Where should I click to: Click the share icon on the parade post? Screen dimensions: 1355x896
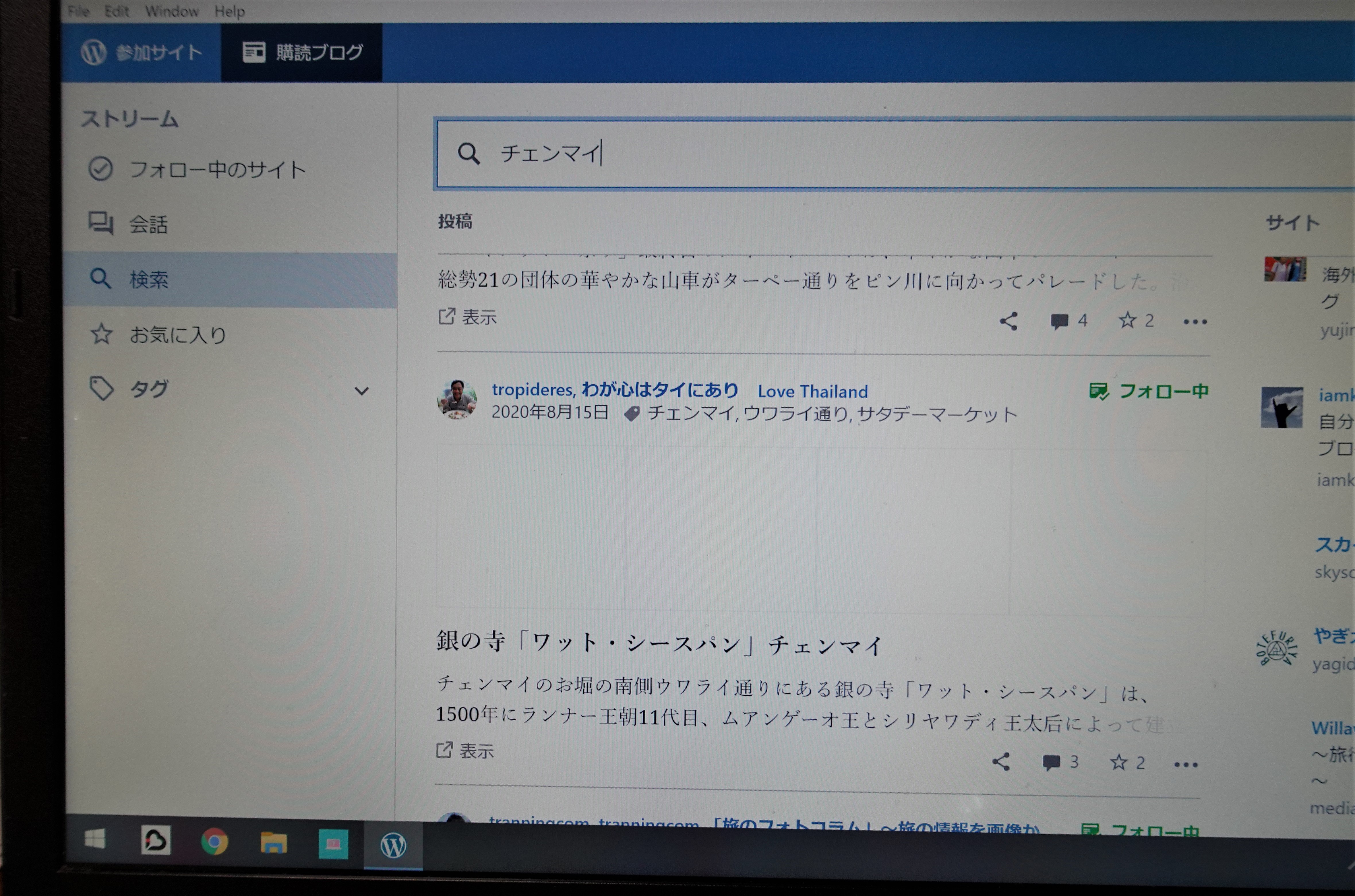1009,321
